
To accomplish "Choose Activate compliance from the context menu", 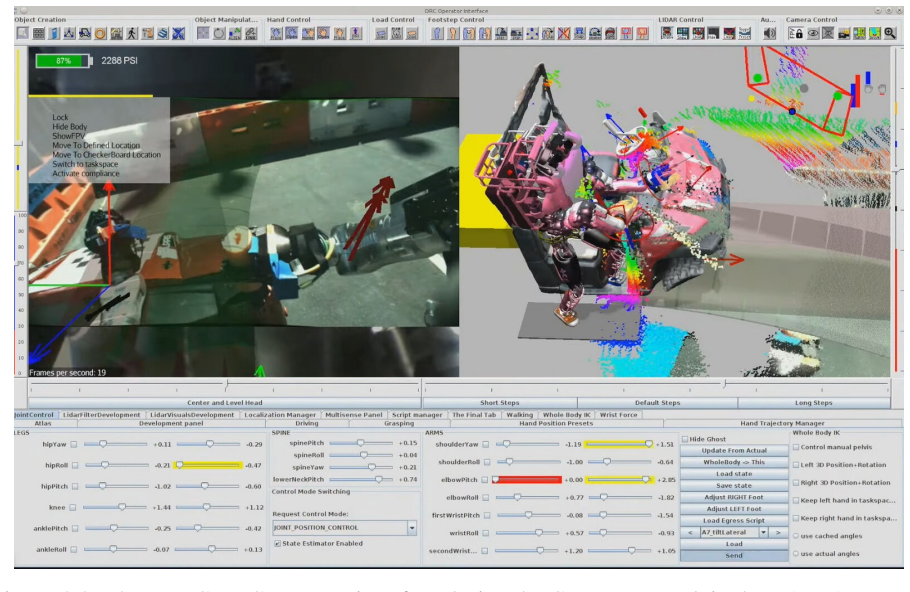I will pos(86,174).
